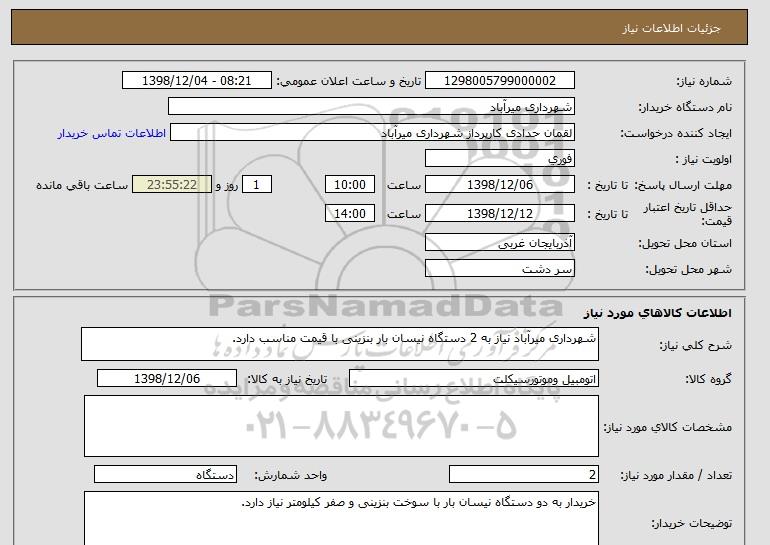Select the تاریخ نیاز به کالا label
This screenshot has height=545, width=770.
287,379
